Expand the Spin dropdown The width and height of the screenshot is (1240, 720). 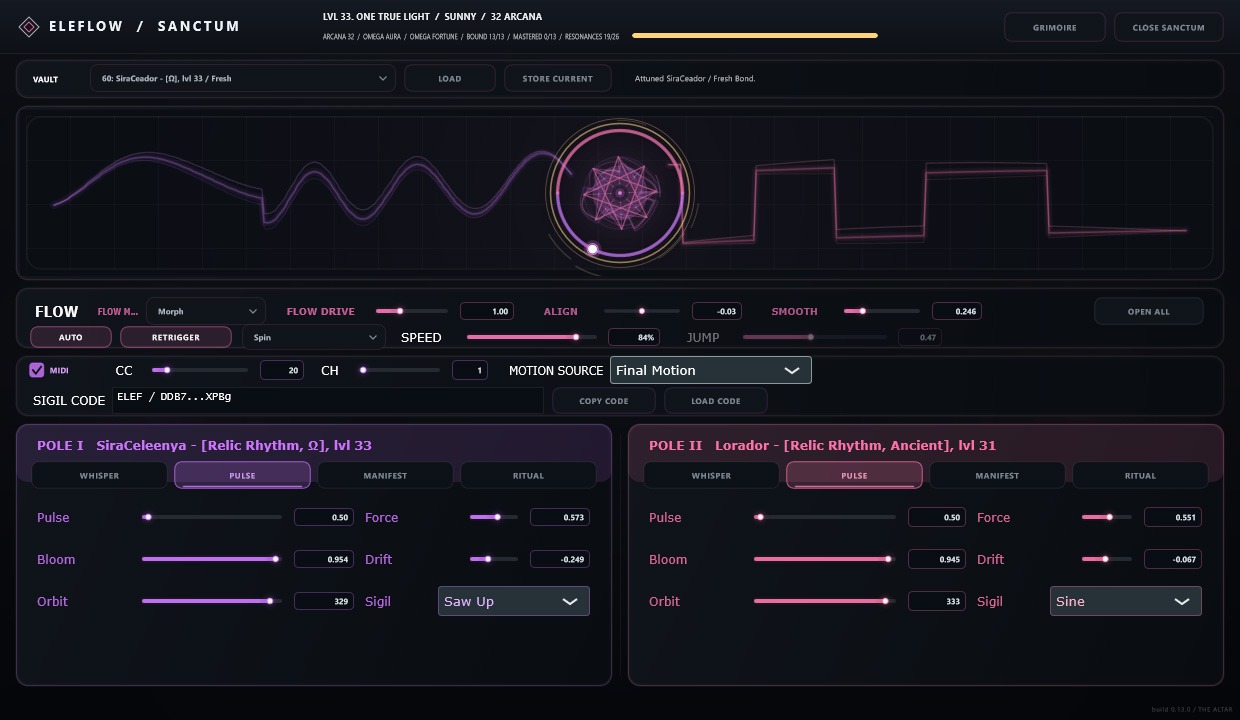[314, 337]
